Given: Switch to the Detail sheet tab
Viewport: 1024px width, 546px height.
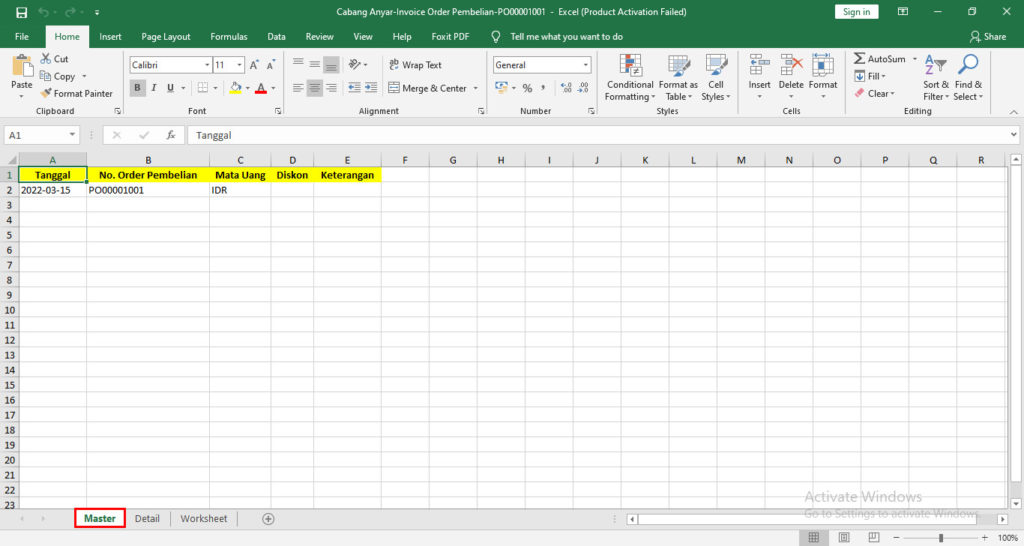Looking at the screenshot, I should point(147,519).
